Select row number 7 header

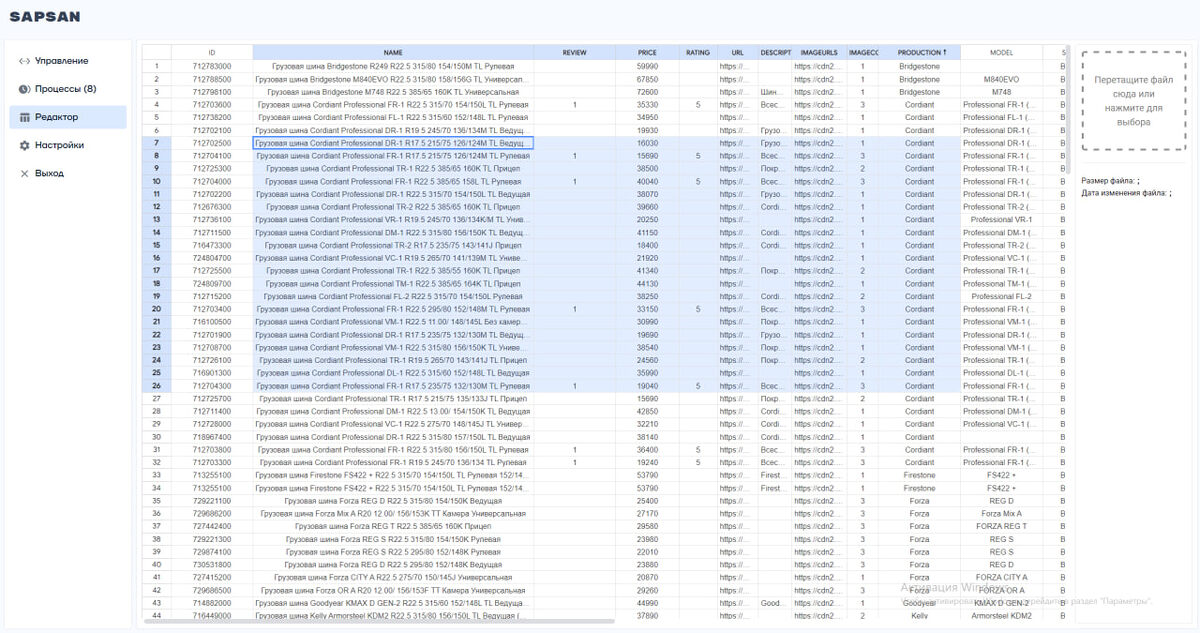point(156,143)
